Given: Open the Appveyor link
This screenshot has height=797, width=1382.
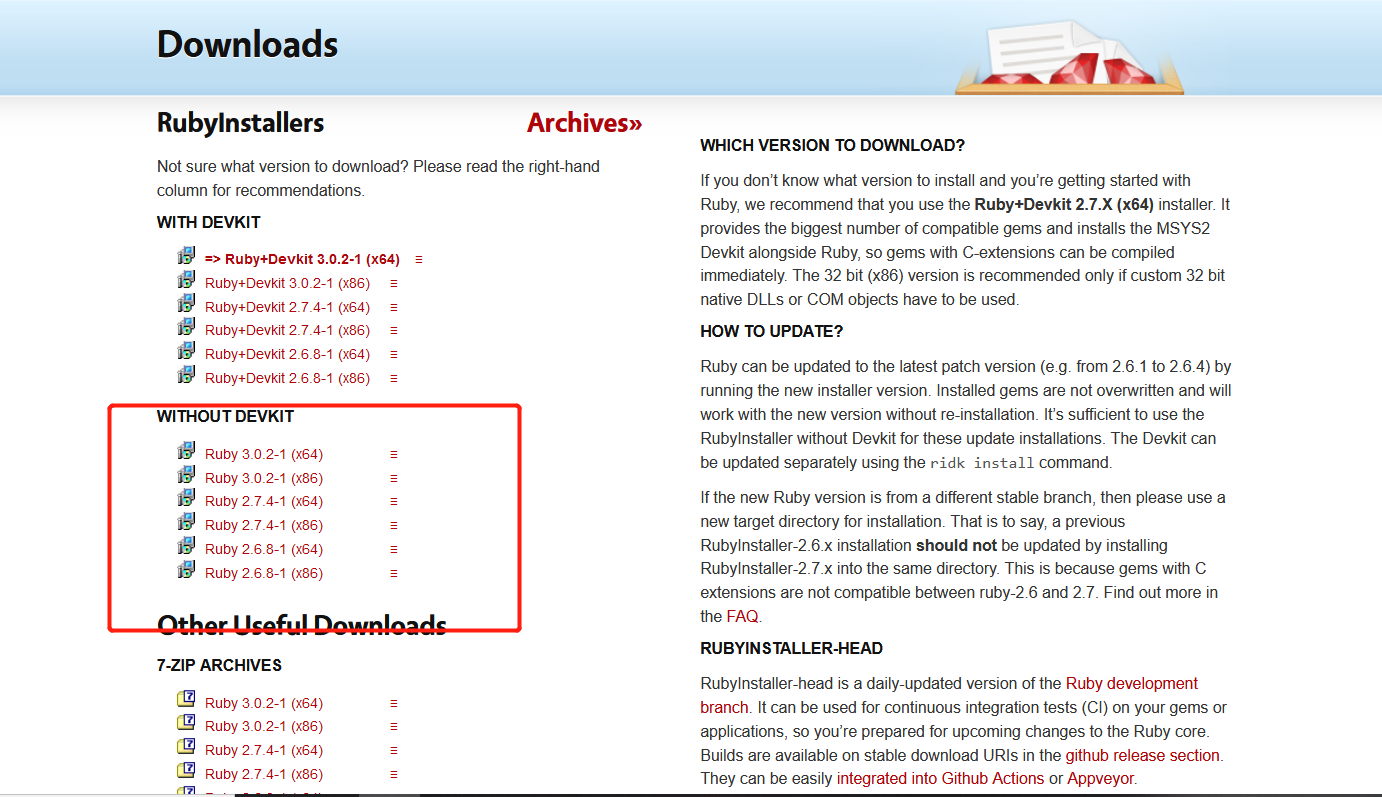Looking at the screenshot, I should (1100, 778).
